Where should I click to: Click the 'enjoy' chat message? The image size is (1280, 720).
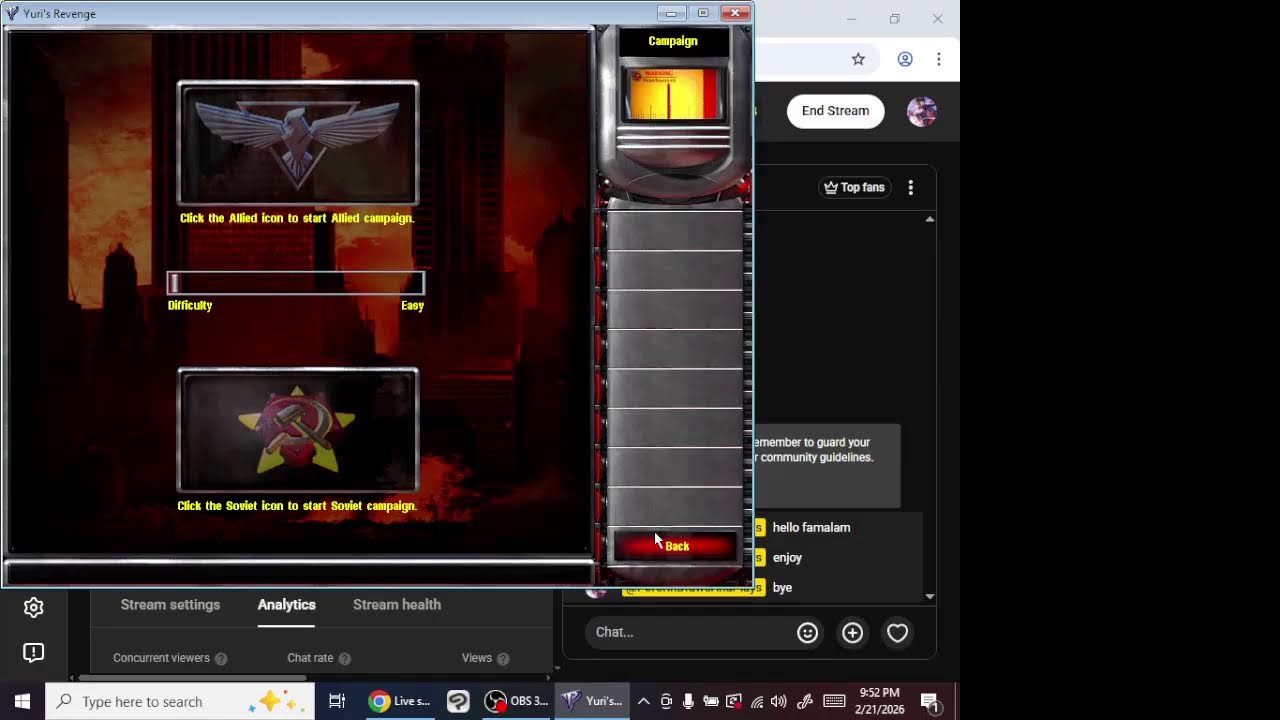pos(787,557)
